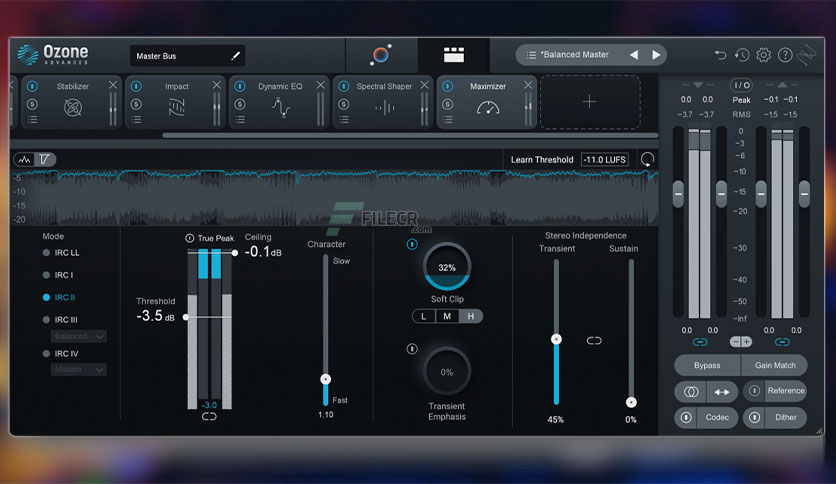Switch to the module chain view icon
Image resolution: width=836 pixels, height=484 pixels.
[454, 54]
